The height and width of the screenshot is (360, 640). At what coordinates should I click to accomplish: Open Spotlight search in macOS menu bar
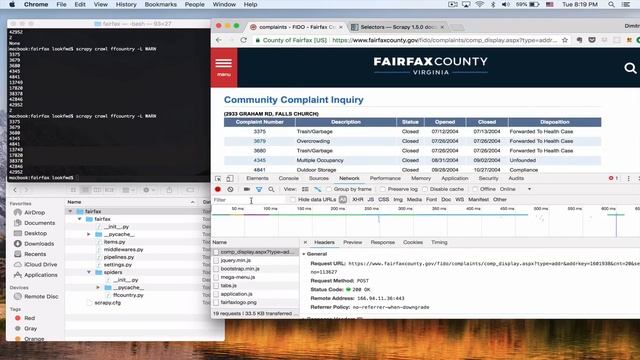point(611,4)
